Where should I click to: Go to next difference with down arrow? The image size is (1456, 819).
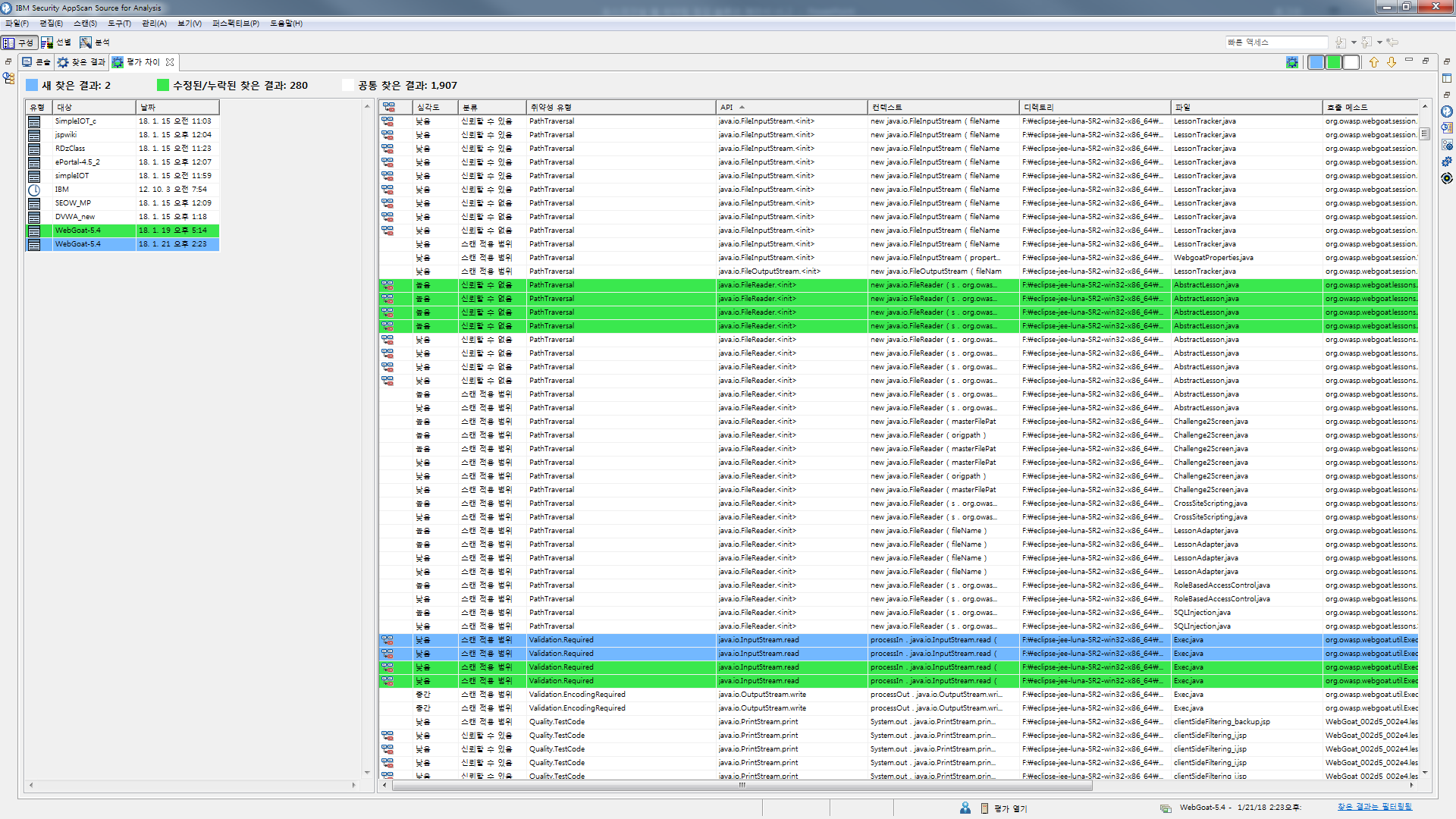coord(1392,62)
